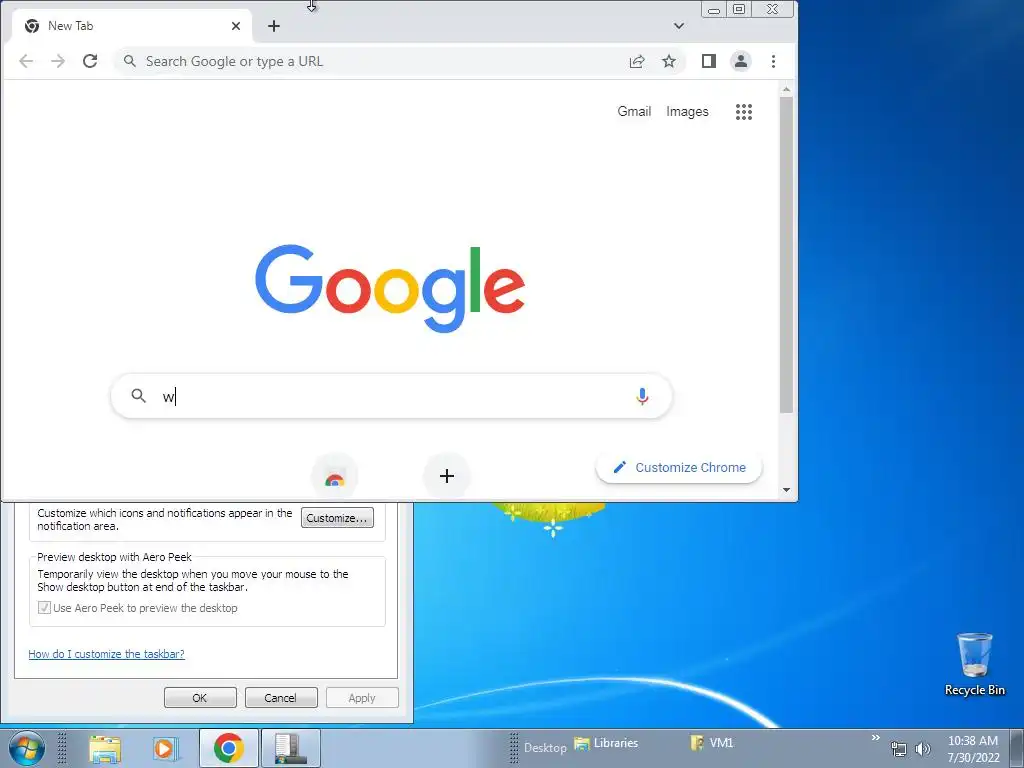Click the page vertical scrollbar thumb
The image size is (1024, 768).
click(786, 255)
